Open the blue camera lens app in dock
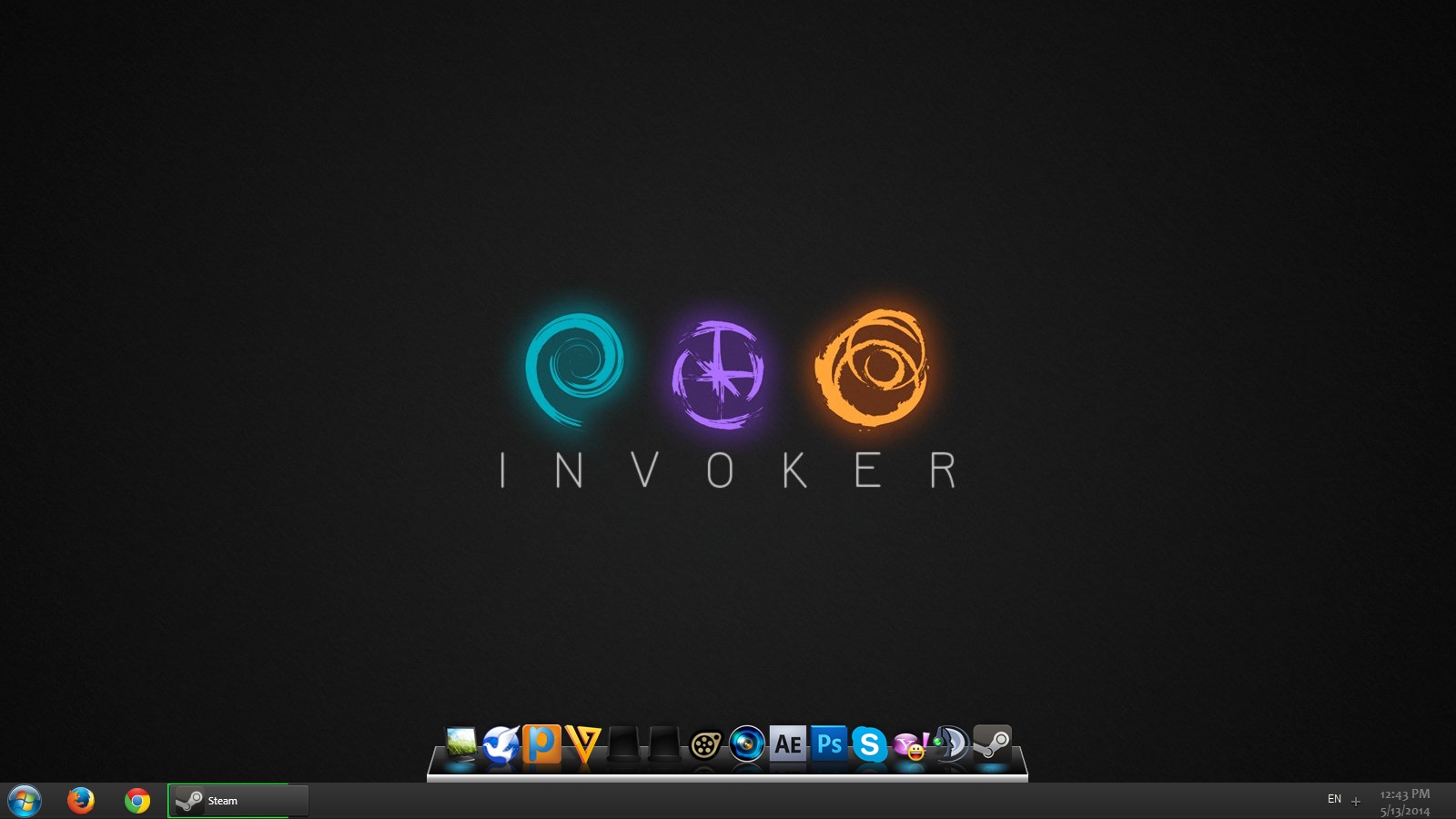Viewport: 1456px width, 819px height. coord(747,743)
